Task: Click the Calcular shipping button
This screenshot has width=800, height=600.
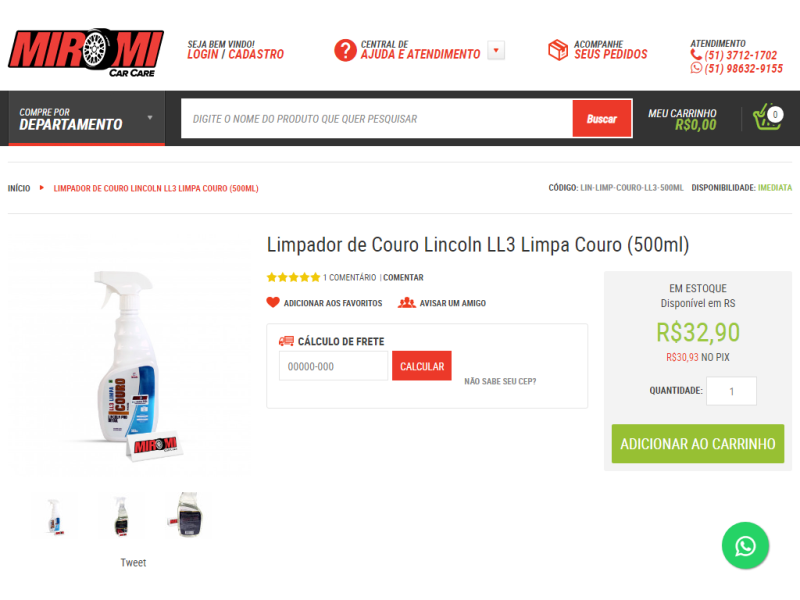Action: (x=422, y=366)
